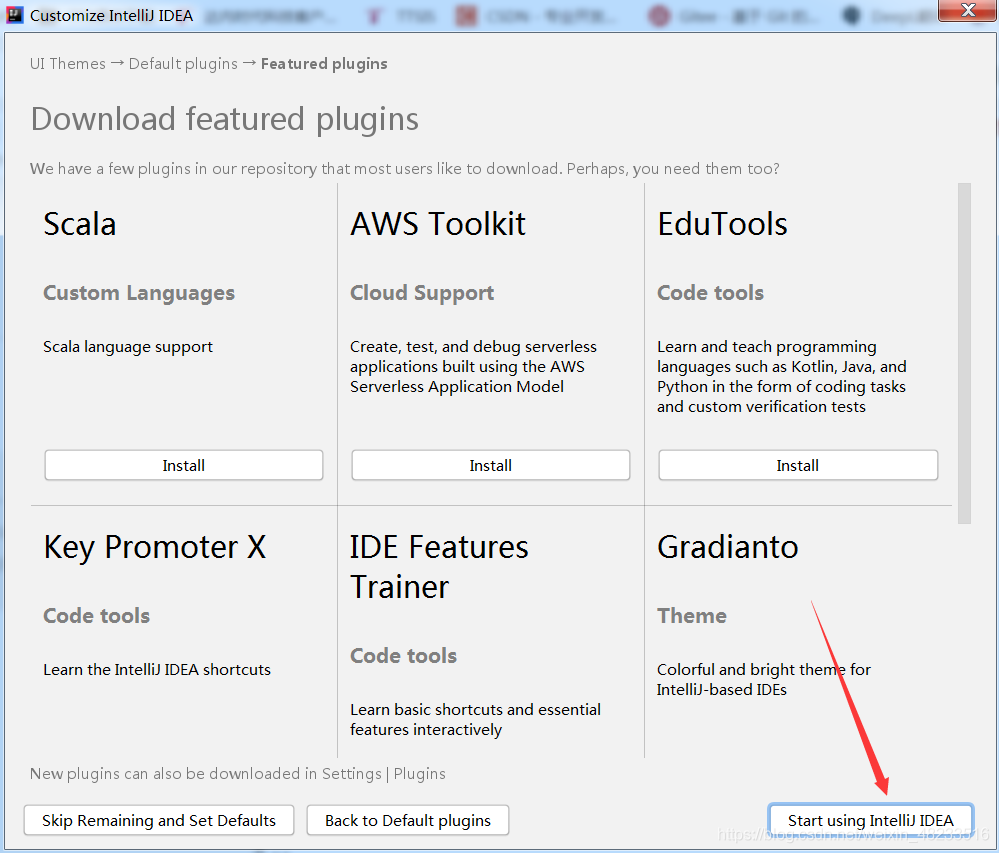999x853 pixels.
Task: Click the Gradianto colorful theme description
Action: tap(764, 680)
